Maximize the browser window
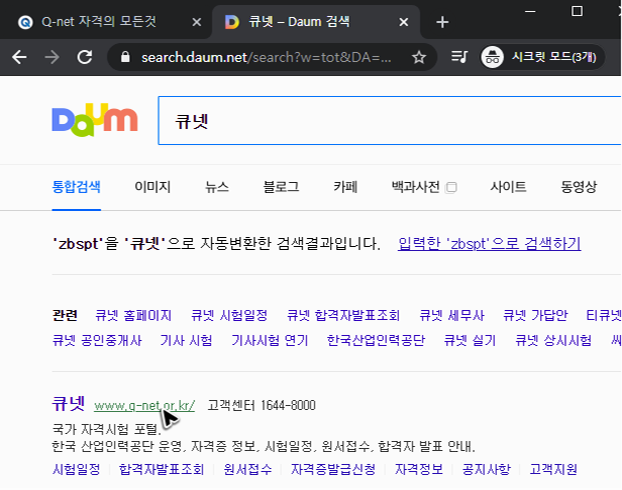 point(577,11)
